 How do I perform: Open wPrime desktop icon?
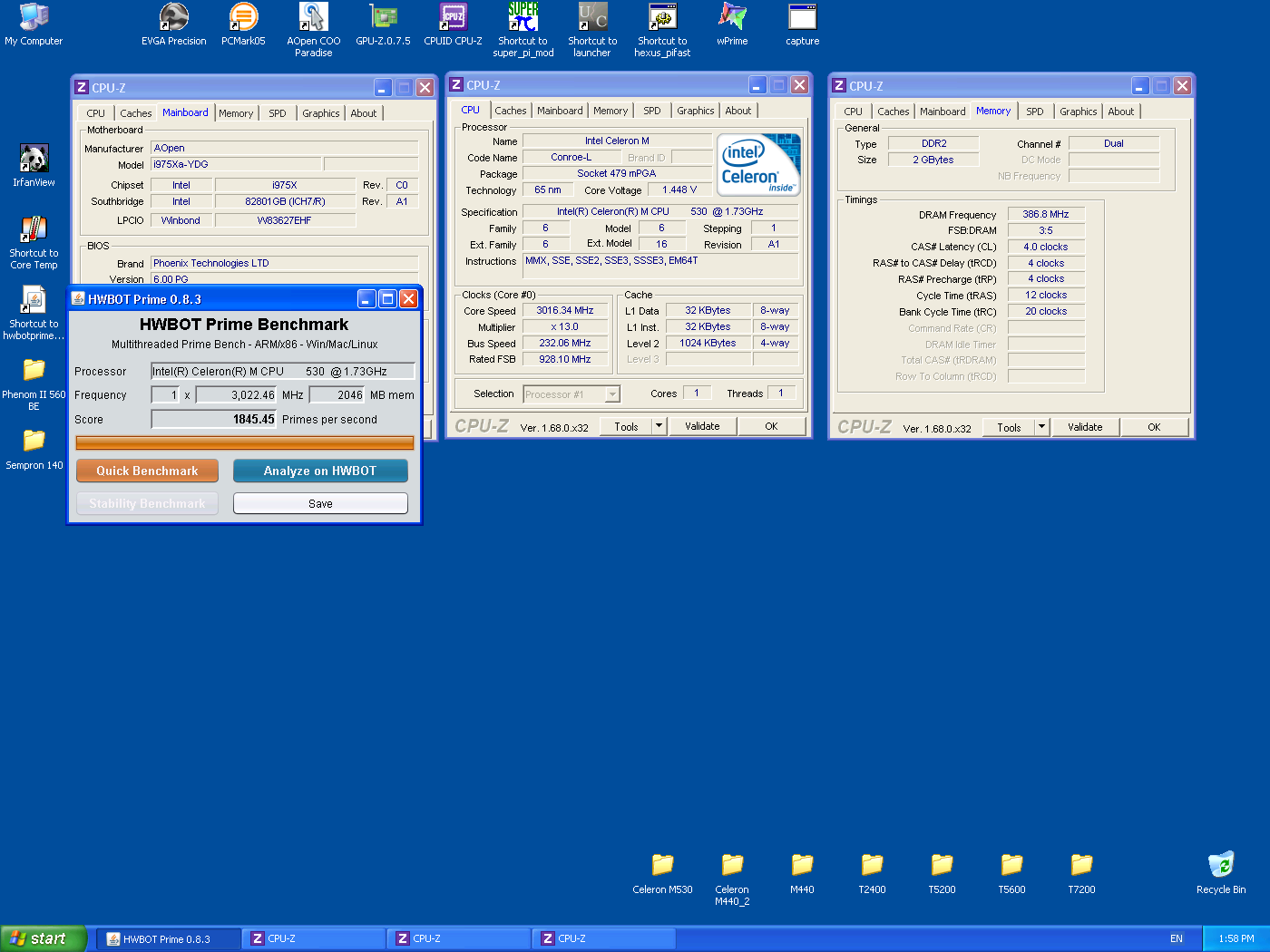tap(732, 24)
